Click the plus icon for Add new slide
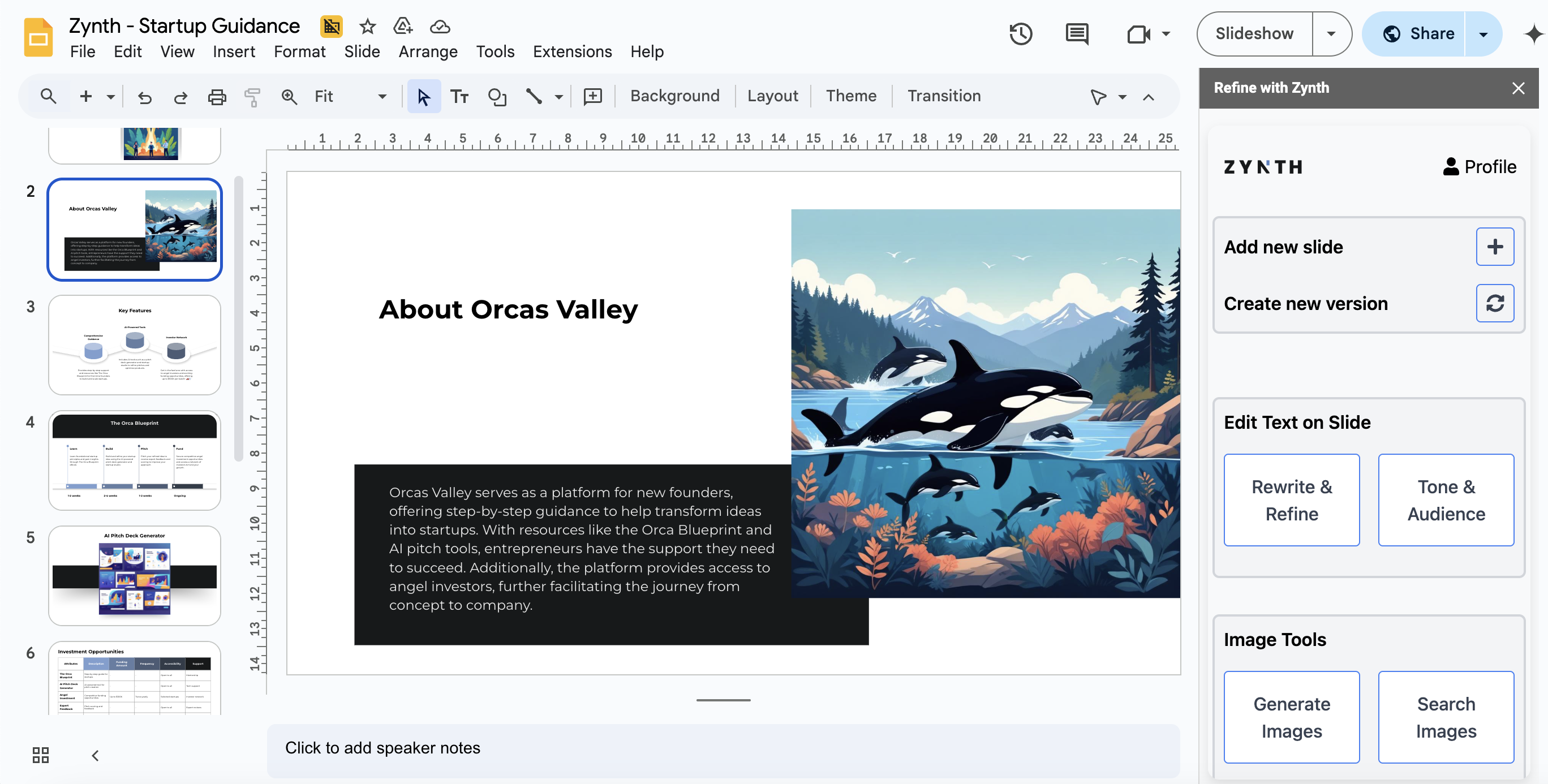1548x784 pixels. point(1495,246)
